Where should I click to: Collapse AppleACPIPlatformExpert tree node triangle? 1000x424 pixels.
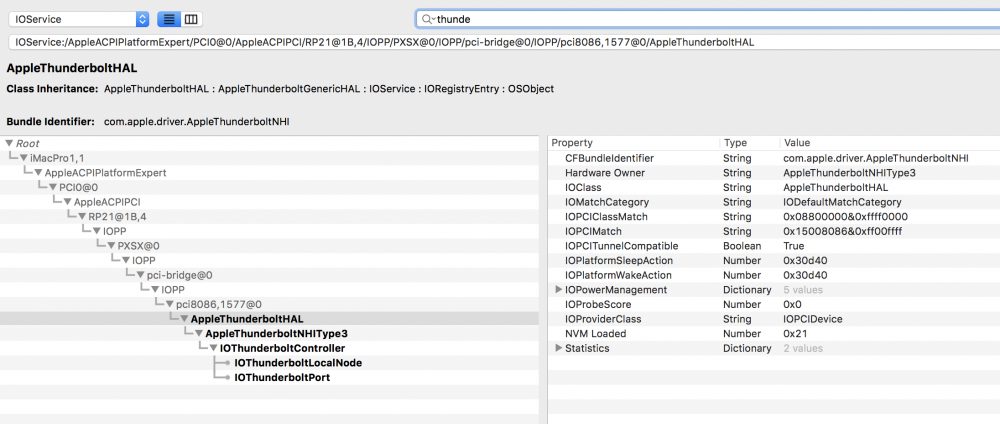38,172
